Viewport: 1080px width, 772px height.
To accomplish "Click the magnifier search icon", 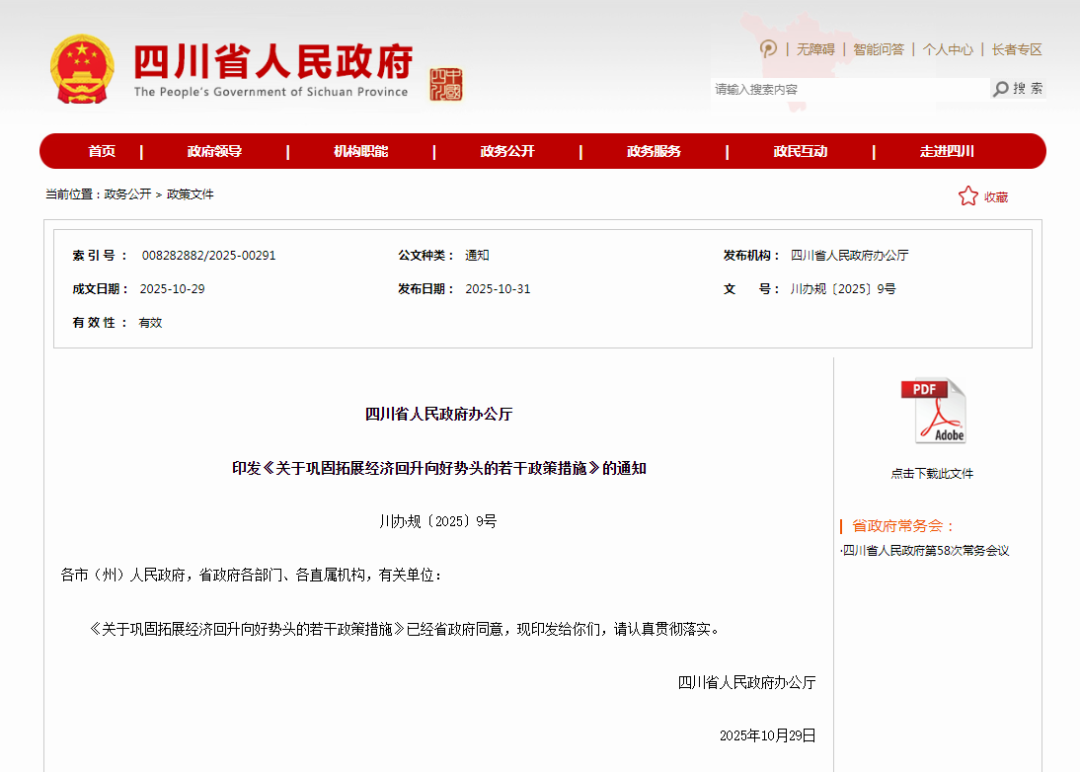I will point(1001,89).
